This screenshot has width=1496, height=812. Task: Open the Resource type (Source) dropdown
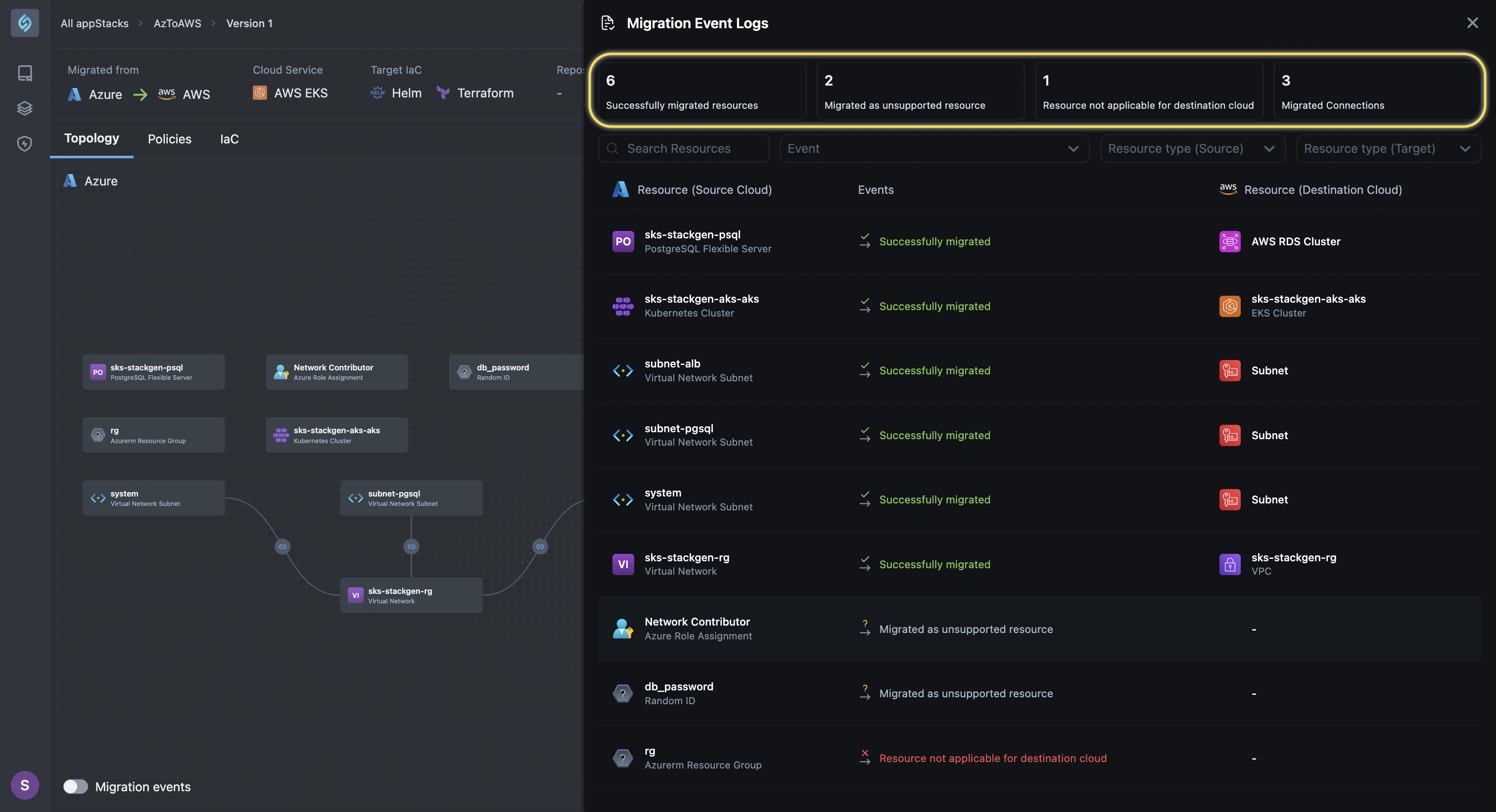[1192, 148]
